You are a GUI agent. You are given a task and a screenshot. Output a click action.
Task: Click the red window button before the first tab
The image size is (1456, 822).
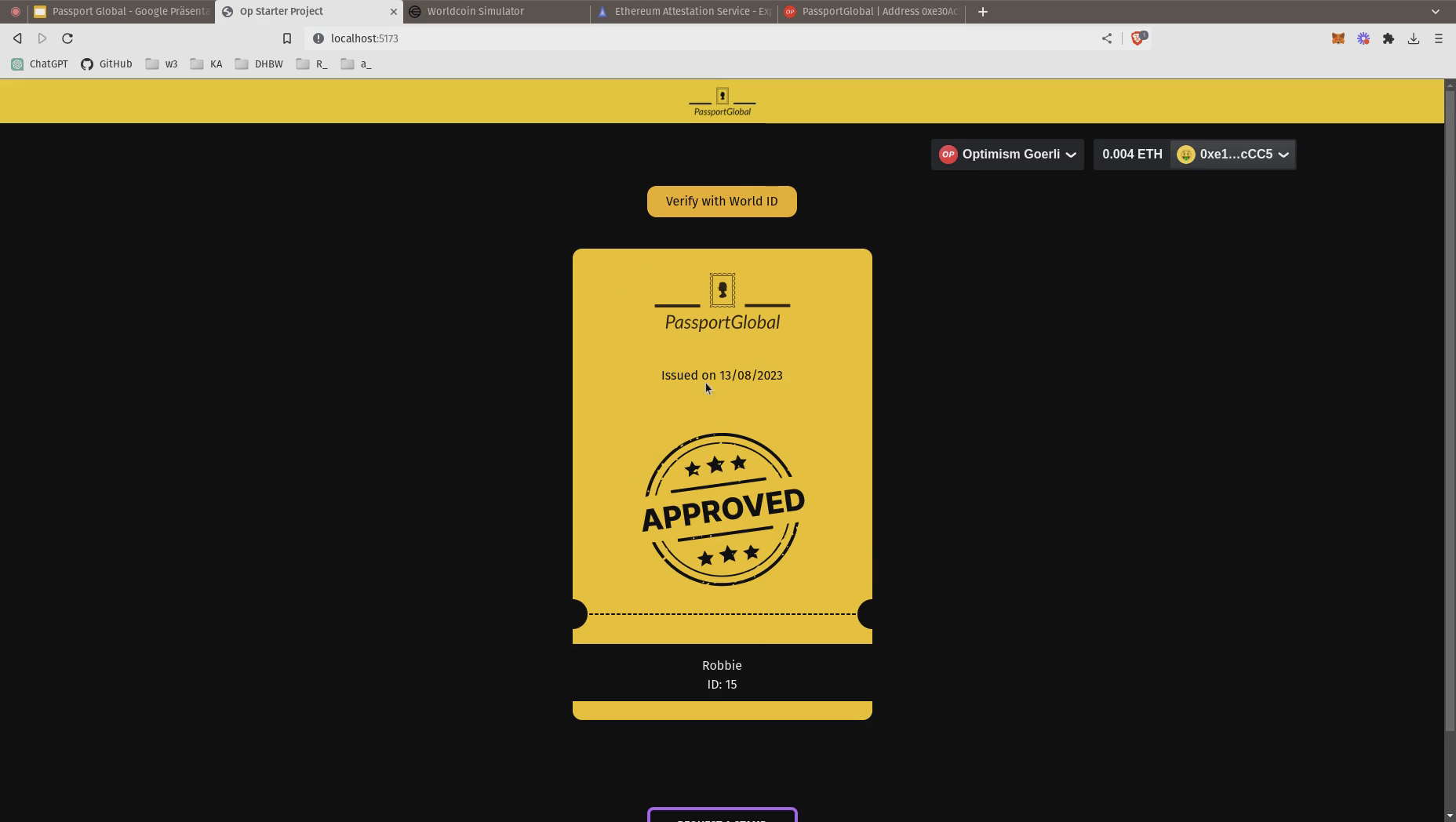[15, 12]
